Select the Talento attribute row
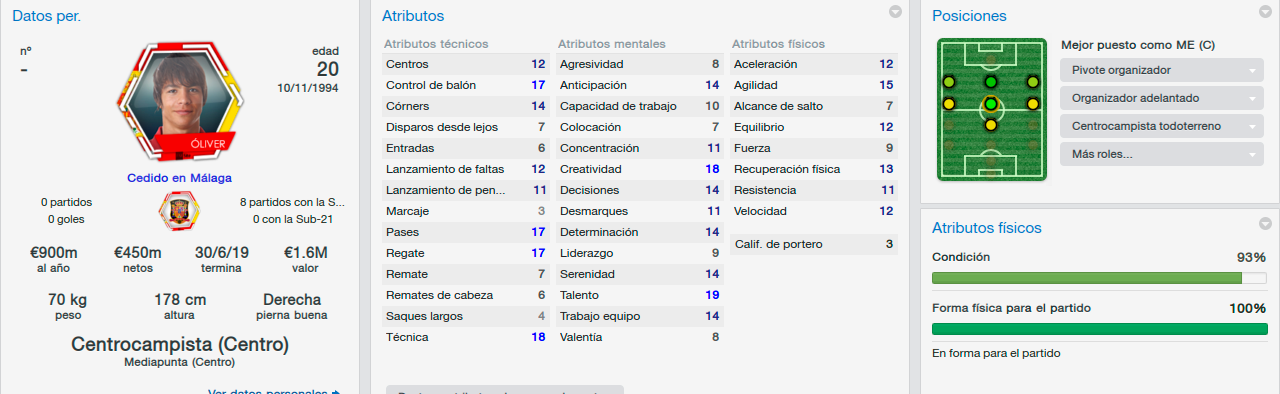 click(x=641, y=295)
